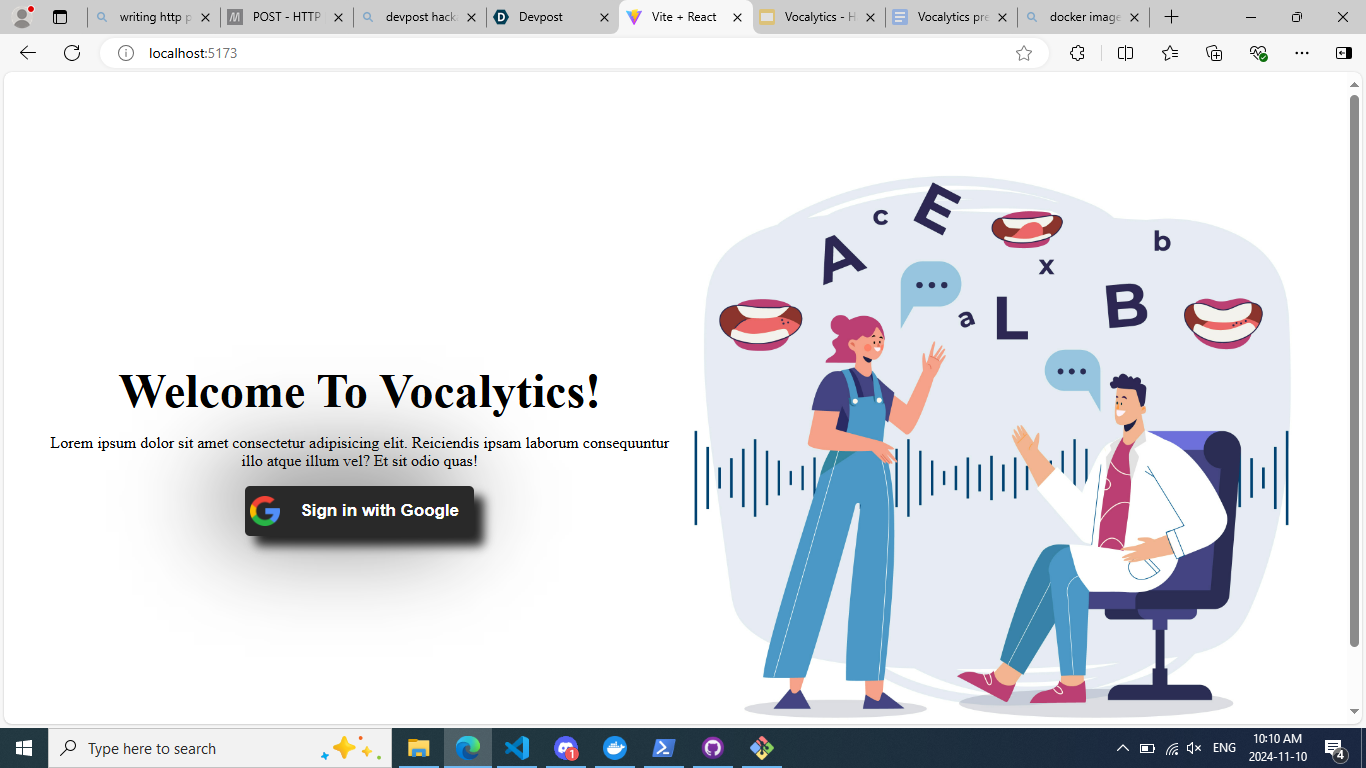Close the Vite + React tab

coord(737,17)
